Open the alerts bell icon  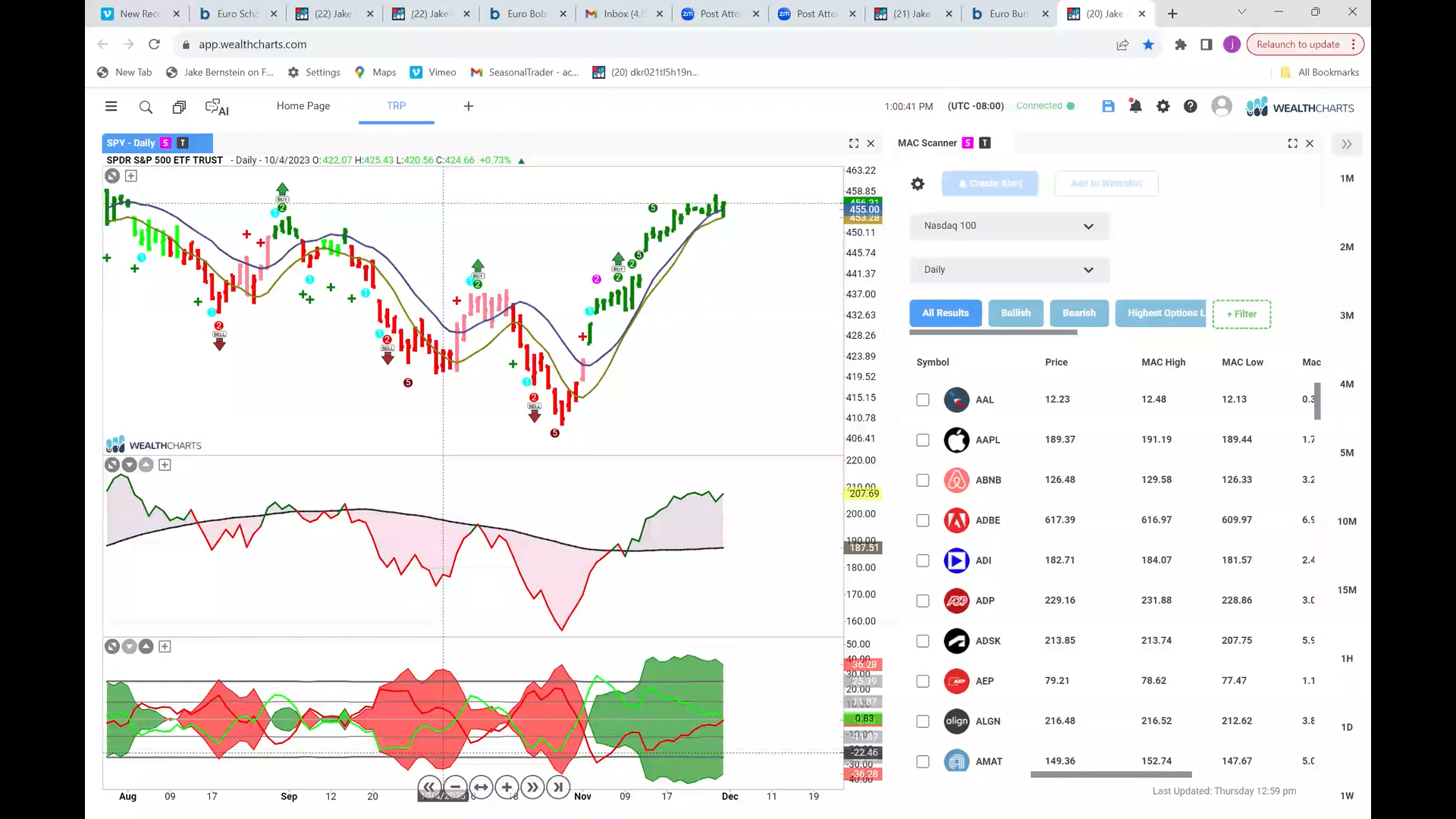1135,106
